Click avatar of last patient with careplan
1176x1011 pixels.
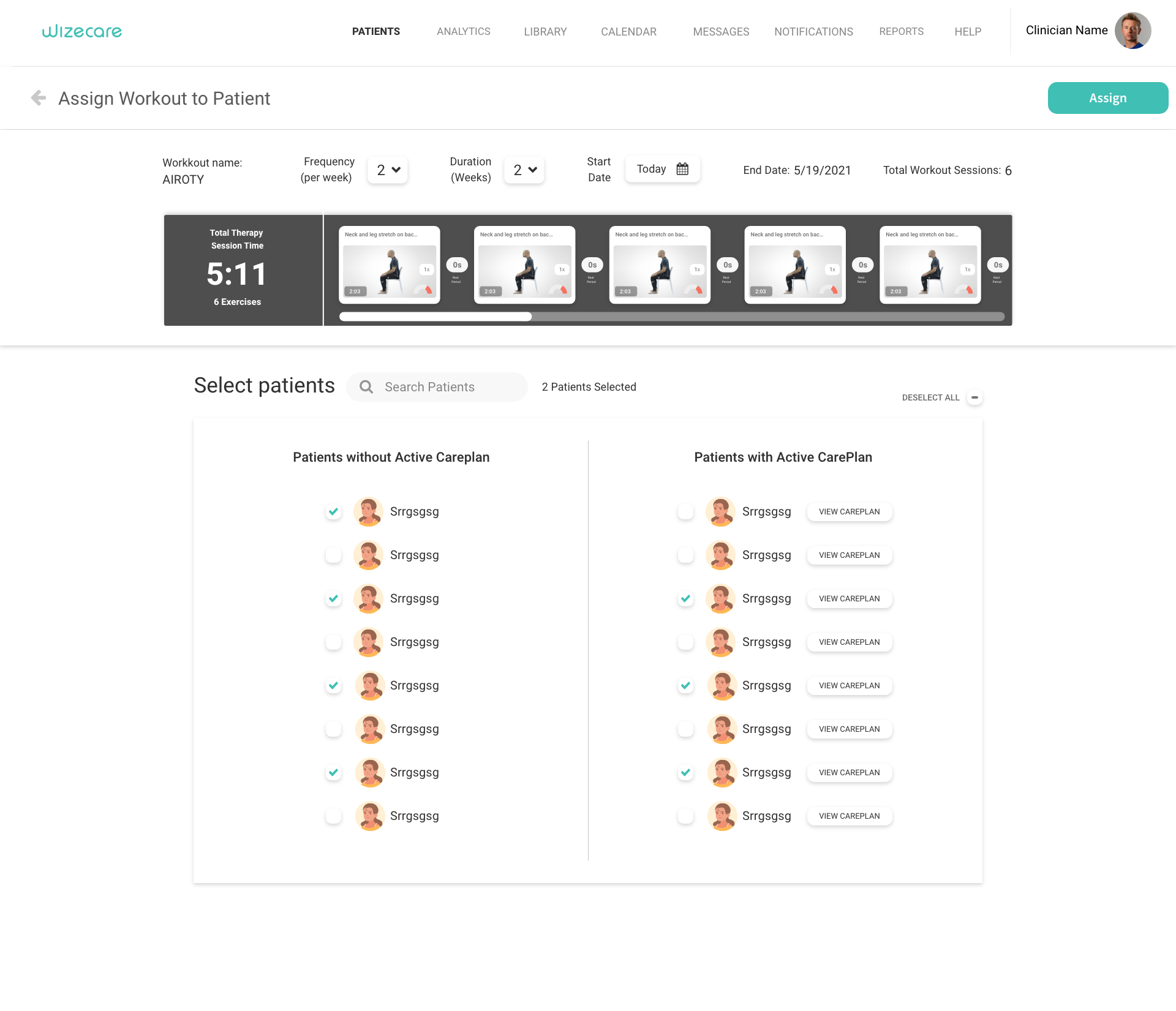tap(722, 816)
